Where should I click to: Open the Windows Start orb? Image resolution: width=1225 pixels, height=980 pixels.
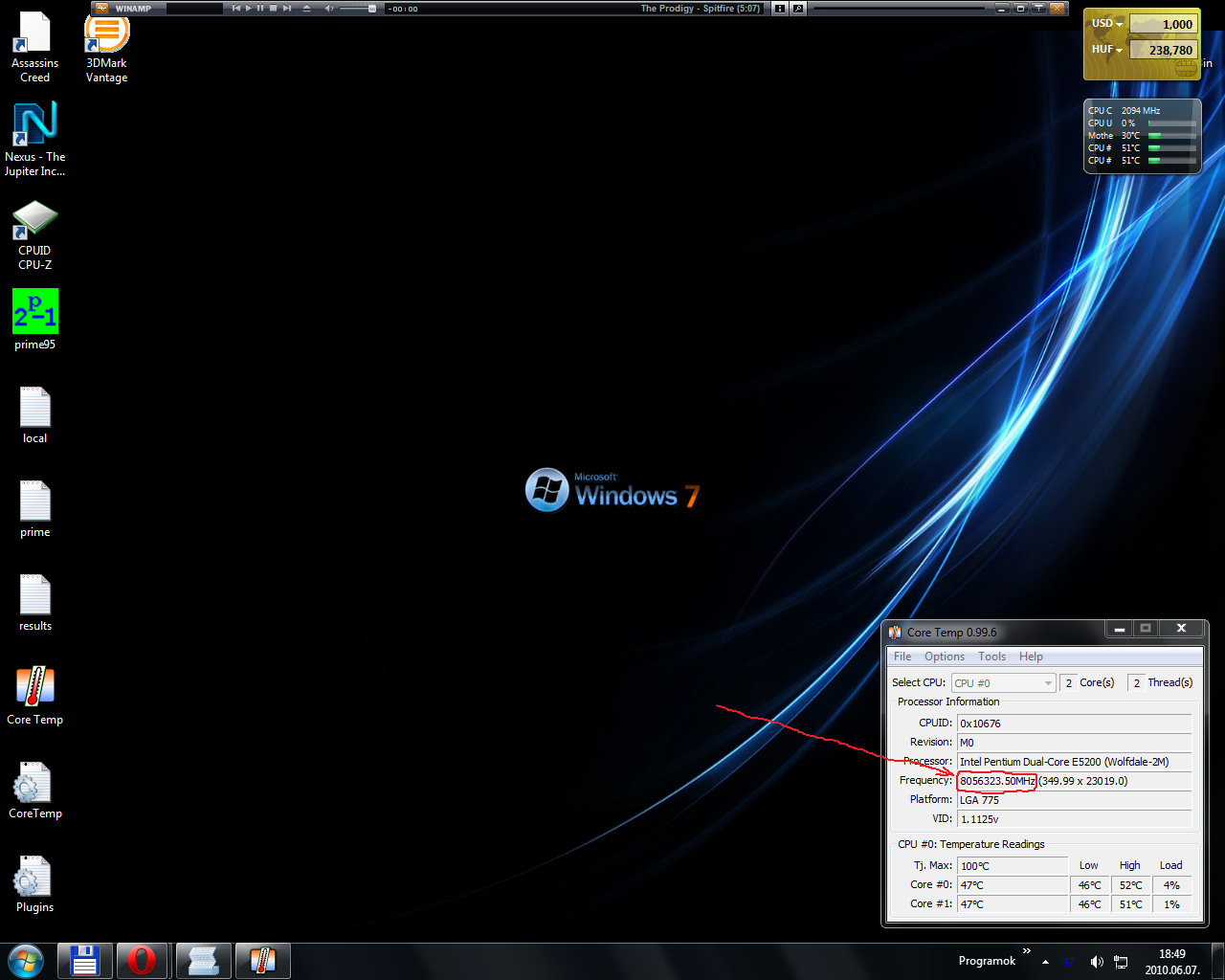pos(26,961)
